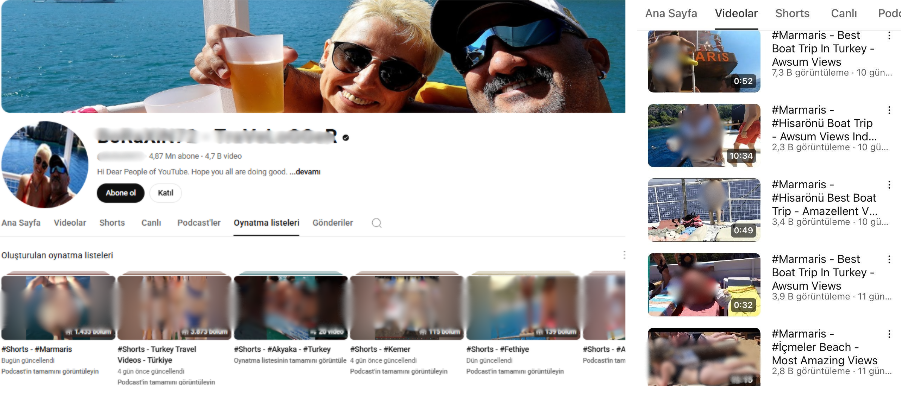Screen dimensions: 909x395
Task: Click the Katıl join button
Action: click(x=166, y=193)
